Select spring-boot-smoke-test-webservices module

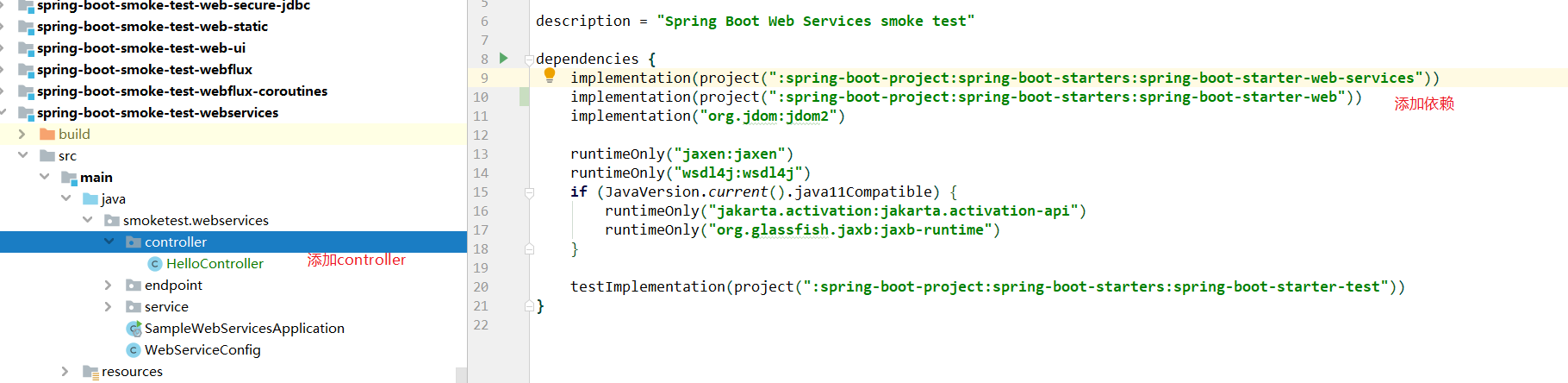click(x=158, y=112)
